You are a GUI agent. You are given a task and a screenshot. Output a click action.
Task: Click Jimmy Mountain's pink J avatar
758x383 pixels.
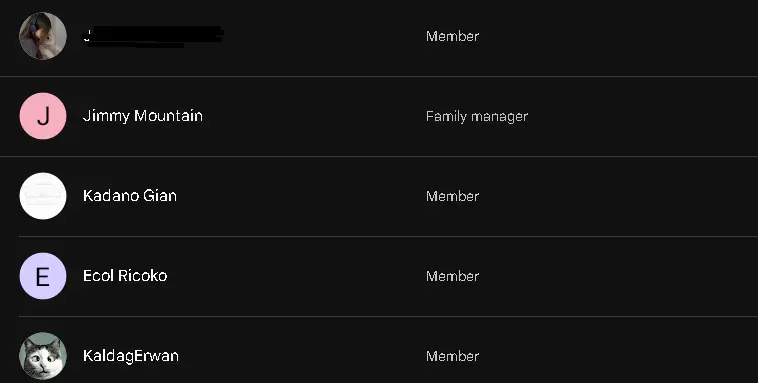(43, 116)
